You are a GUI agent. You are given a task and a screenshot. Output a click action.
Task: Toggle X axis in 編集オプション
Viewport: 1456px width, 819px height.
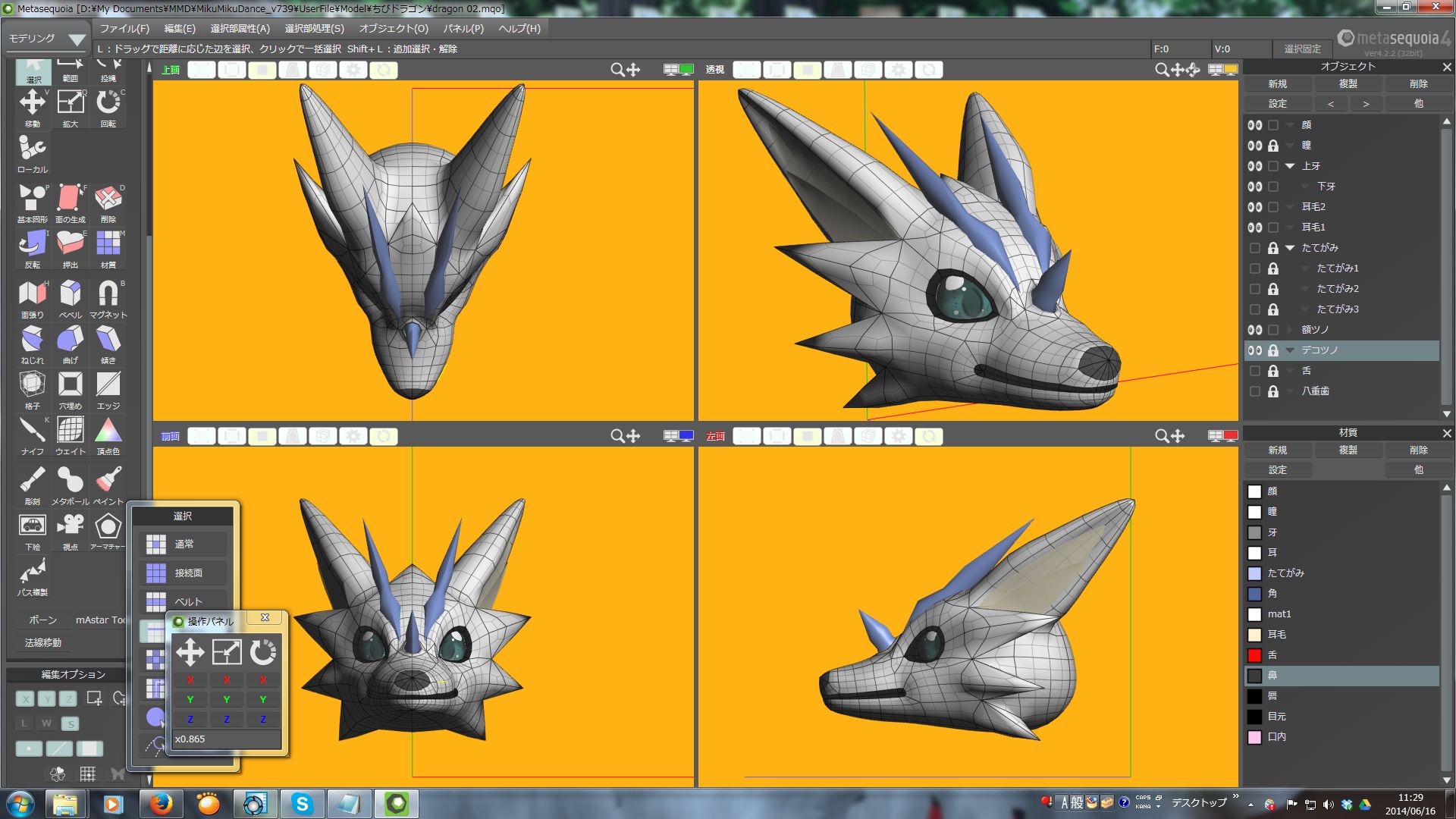(x=25, y=699)
